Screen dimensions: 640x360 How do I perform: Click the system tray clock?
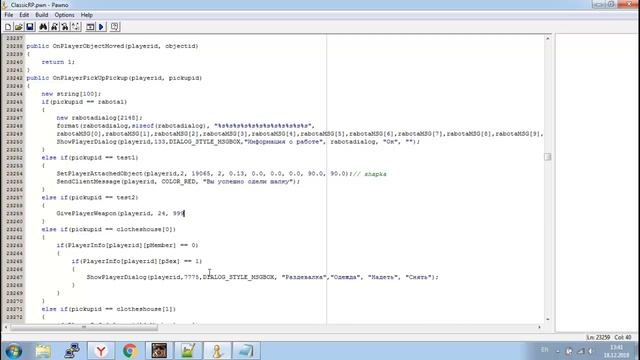(x=616, y=351)
